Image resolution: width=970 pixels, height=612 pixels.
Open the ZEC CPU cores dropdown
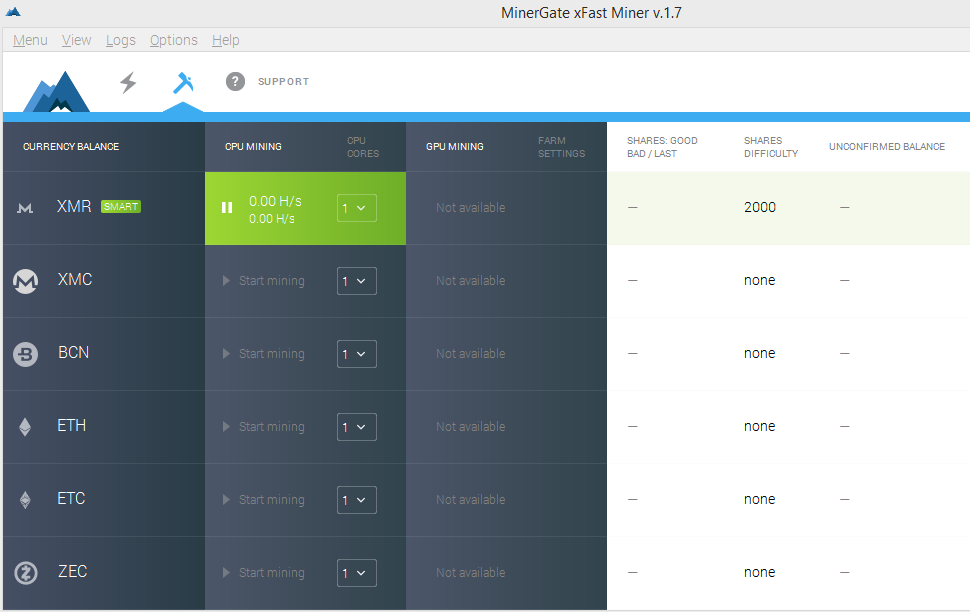coord(357,573)
